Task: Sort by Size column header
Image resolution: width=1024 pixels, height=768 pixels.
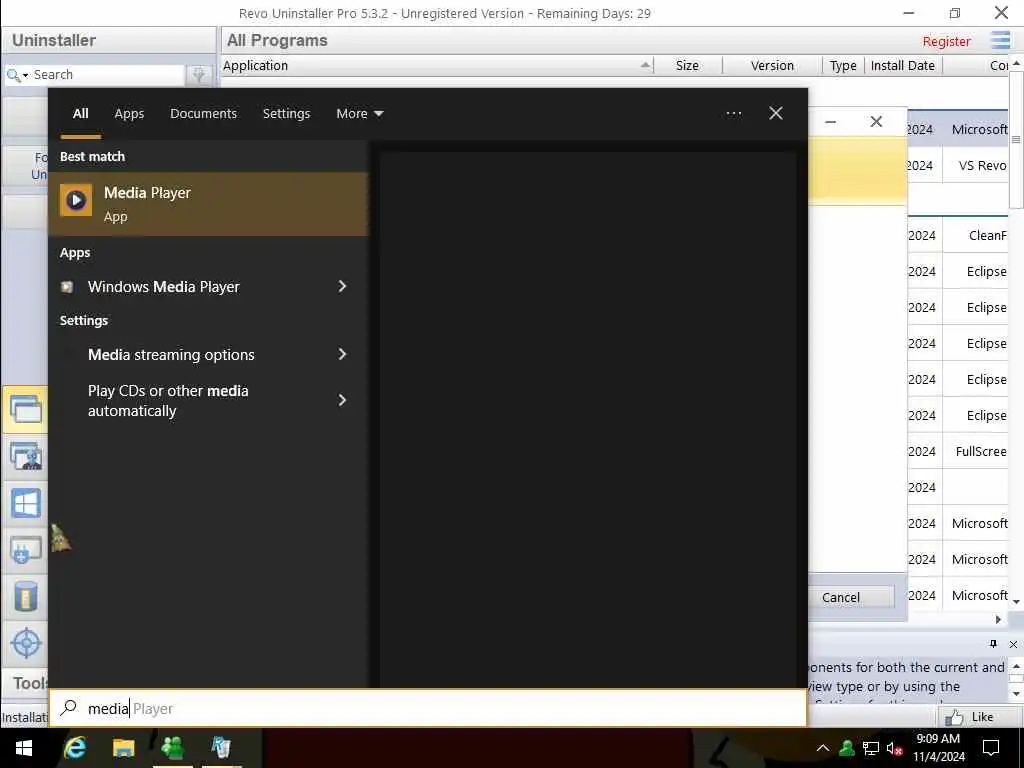Action: [x=687, y=65]
